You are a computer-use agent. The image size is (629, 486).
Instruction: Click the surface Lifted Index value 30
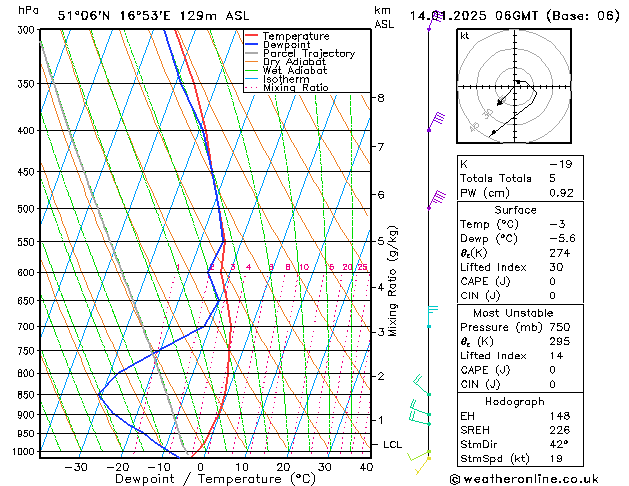(x=556, y=267)
